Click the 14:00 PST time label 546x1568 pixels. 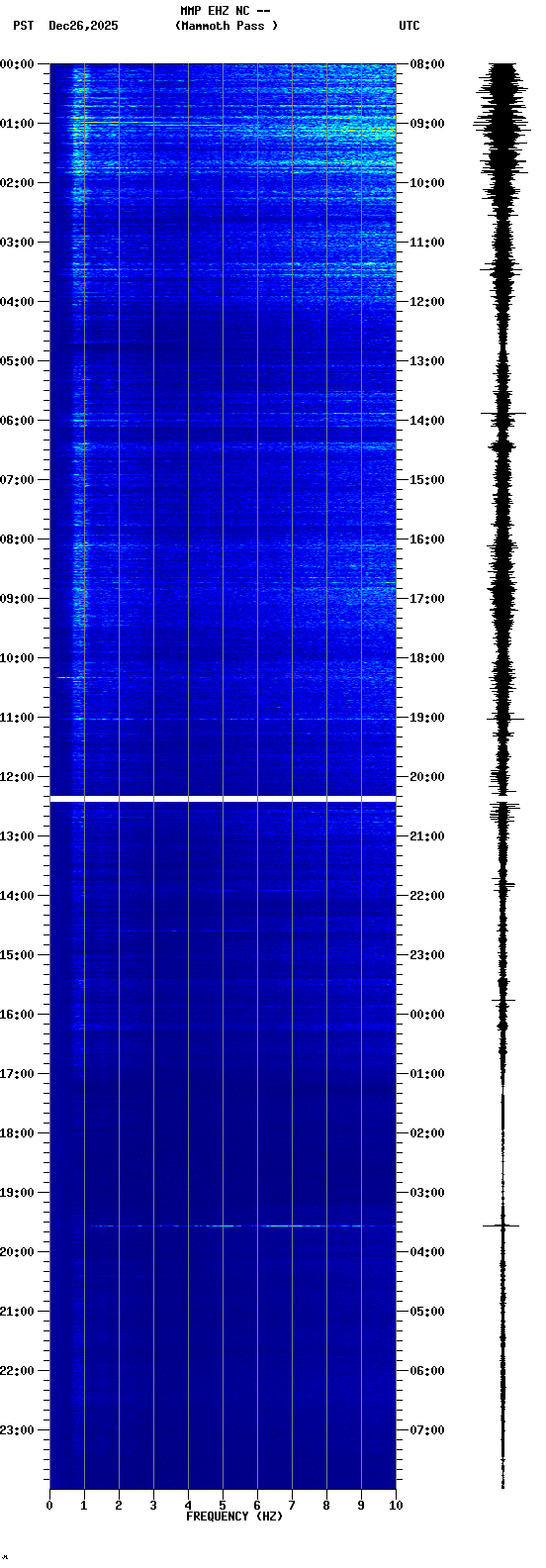pyautogui.click(x=18, y=896)
